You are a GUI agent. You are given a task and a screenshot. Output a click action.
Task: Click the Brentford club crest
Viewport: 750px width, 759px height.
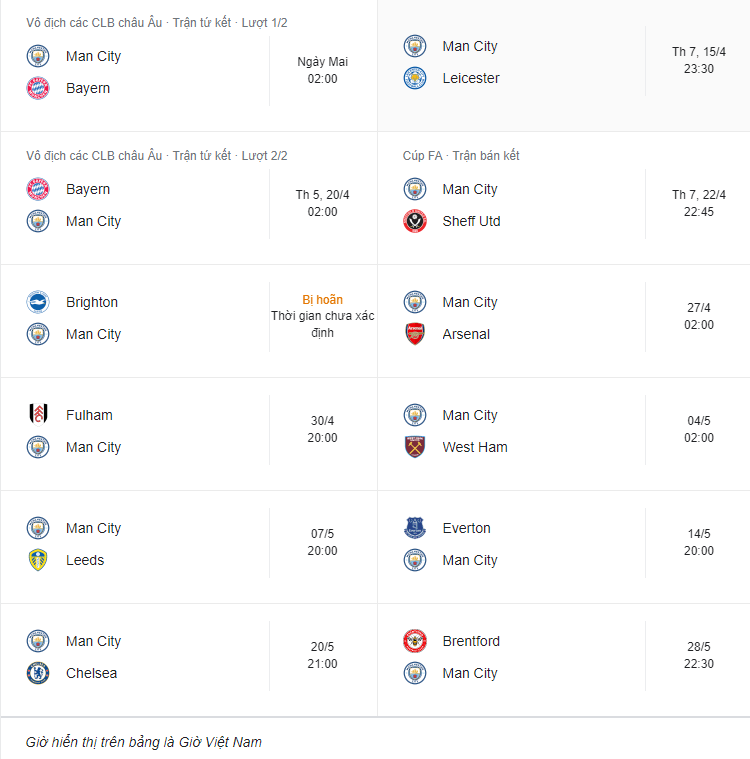pos(415,641)
